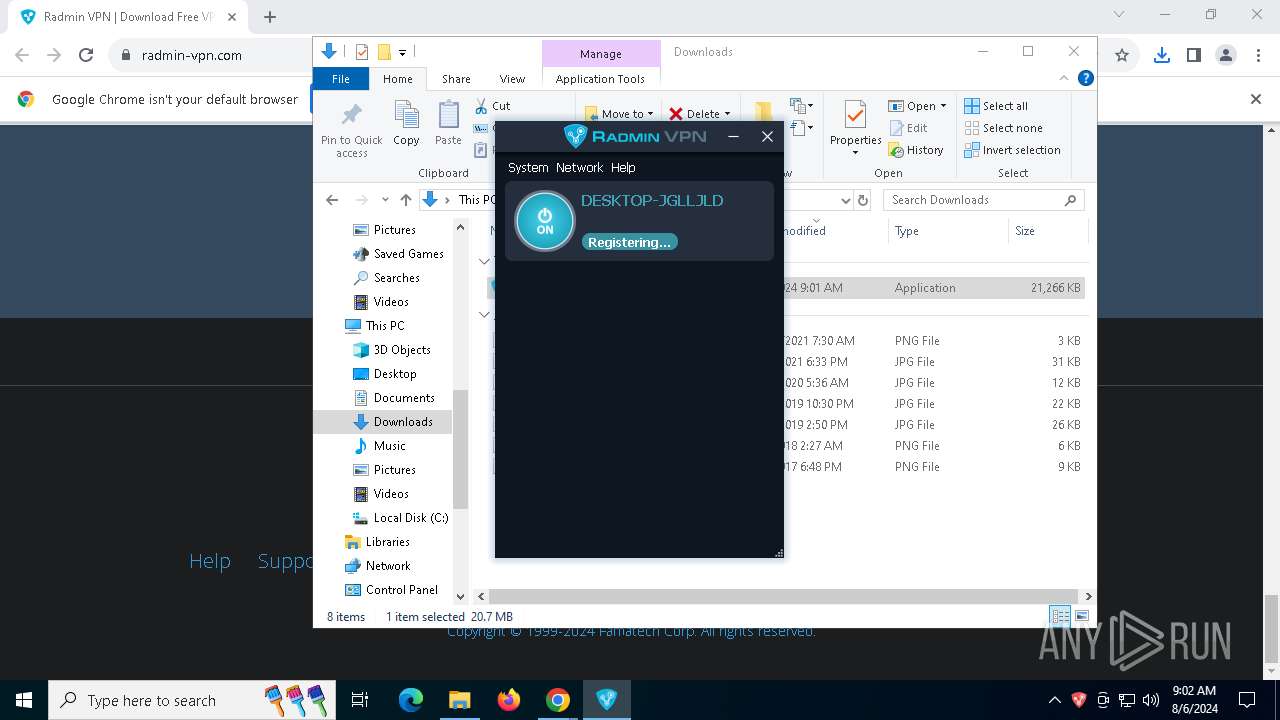This screenshot has height=720, width=1280.
Task: Open the Network menu in Radmin VPN
Action: [580, 168]
